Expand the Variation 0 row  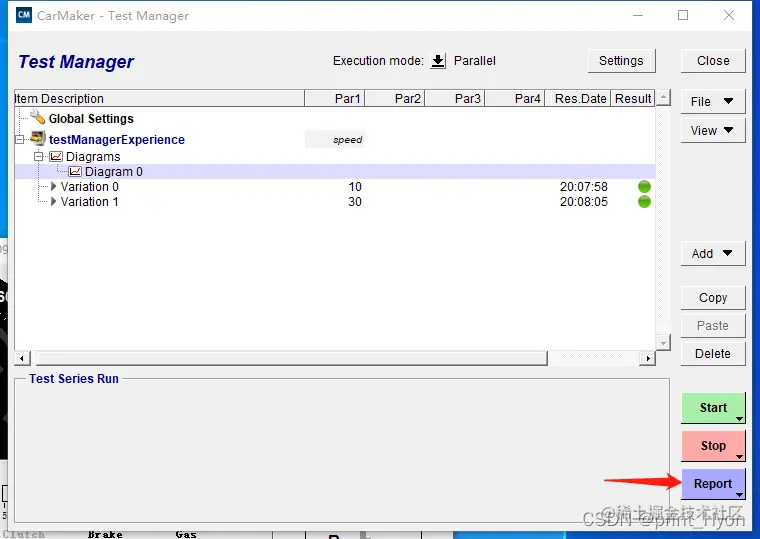coord(53,187)
